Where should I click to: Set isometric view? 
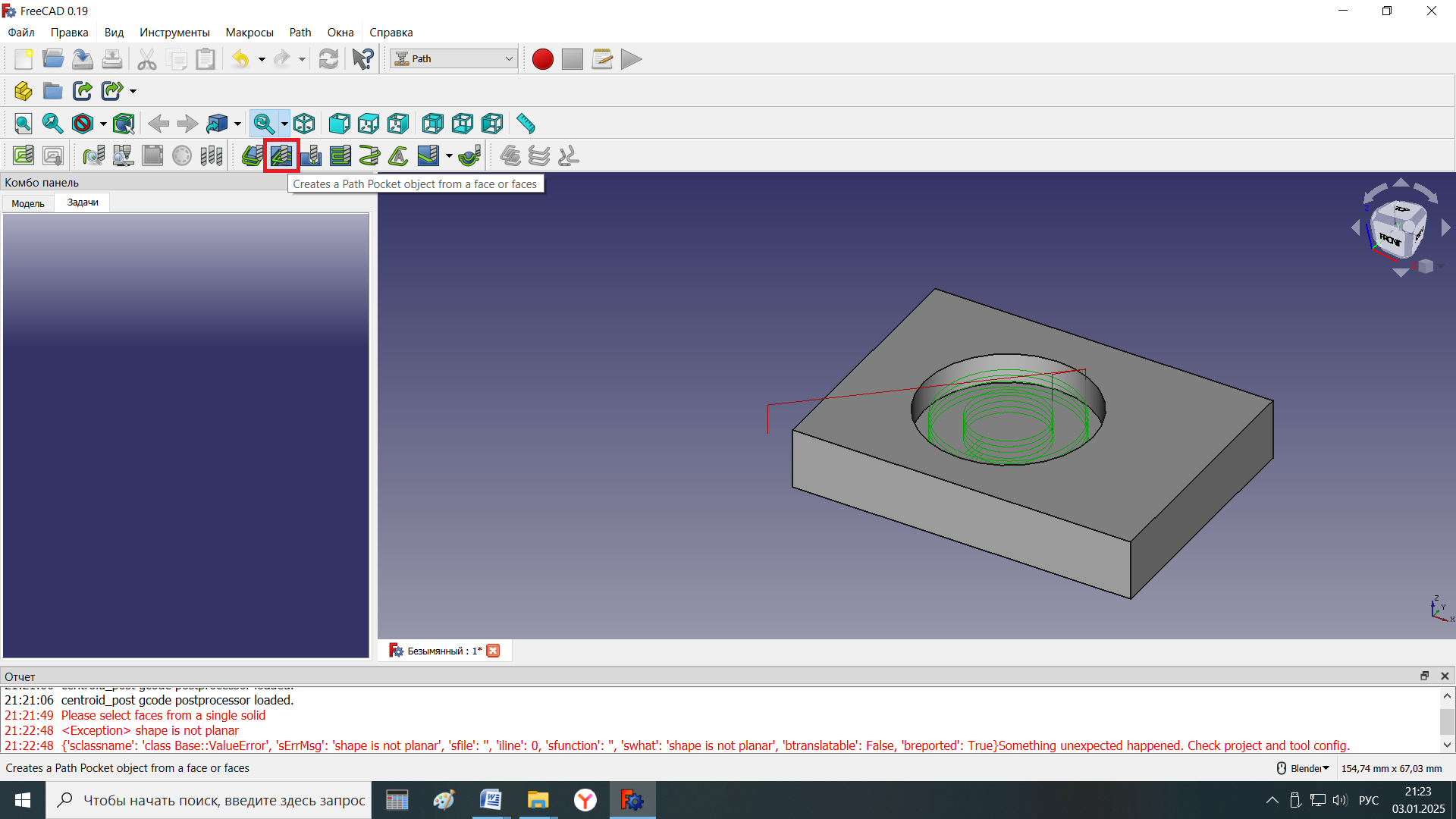[x=304, y=124]
